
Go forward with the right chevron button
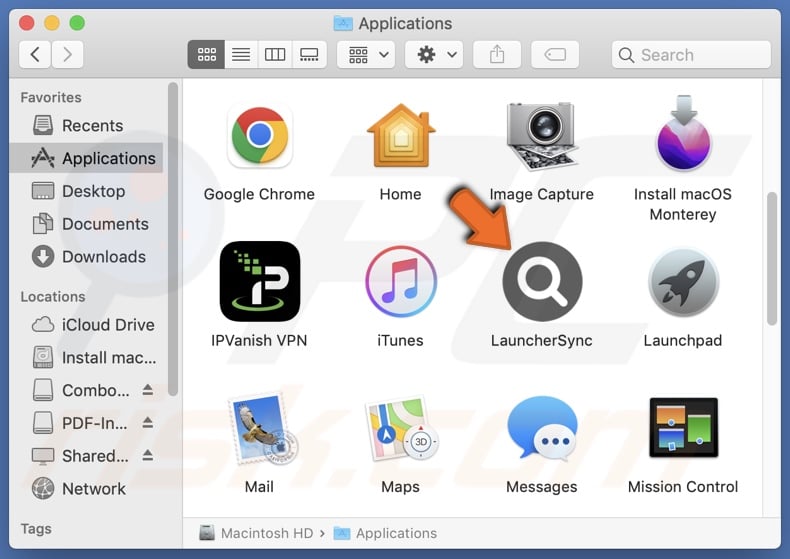click(x=67, y=54)
